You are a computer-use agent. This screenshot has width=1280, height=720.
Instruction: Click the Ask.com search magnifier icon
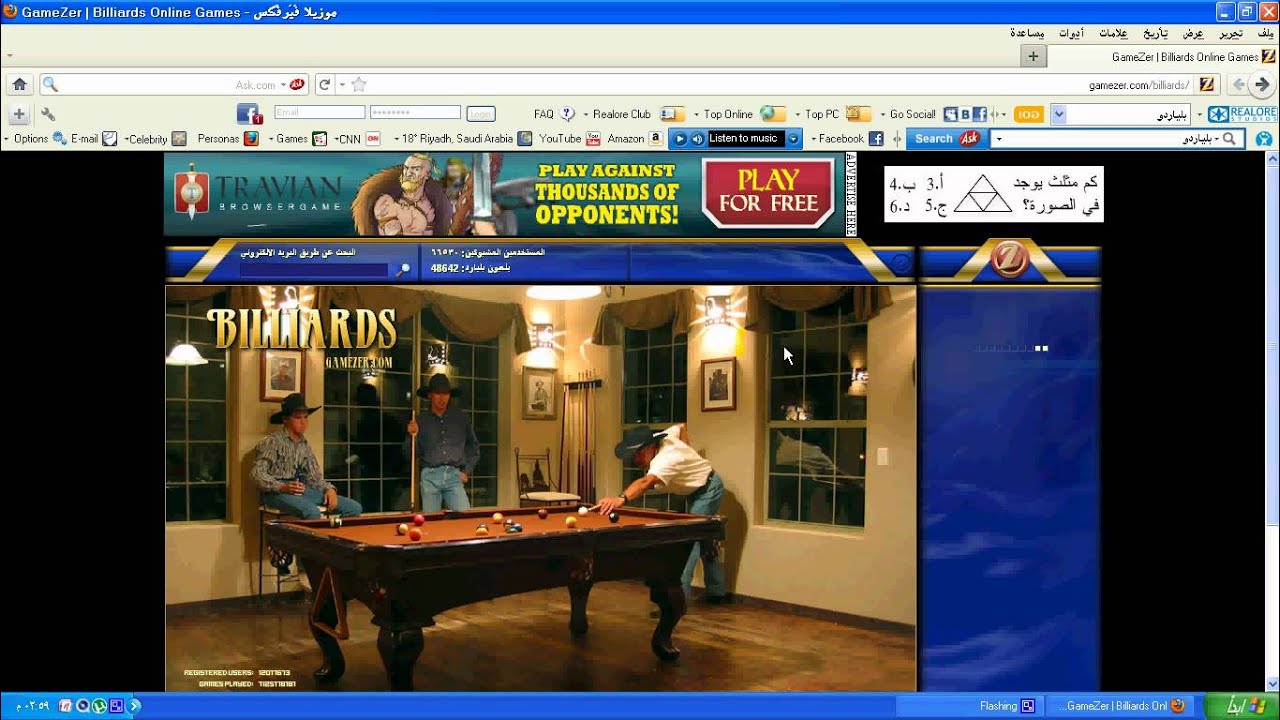[x=51, y=85]
